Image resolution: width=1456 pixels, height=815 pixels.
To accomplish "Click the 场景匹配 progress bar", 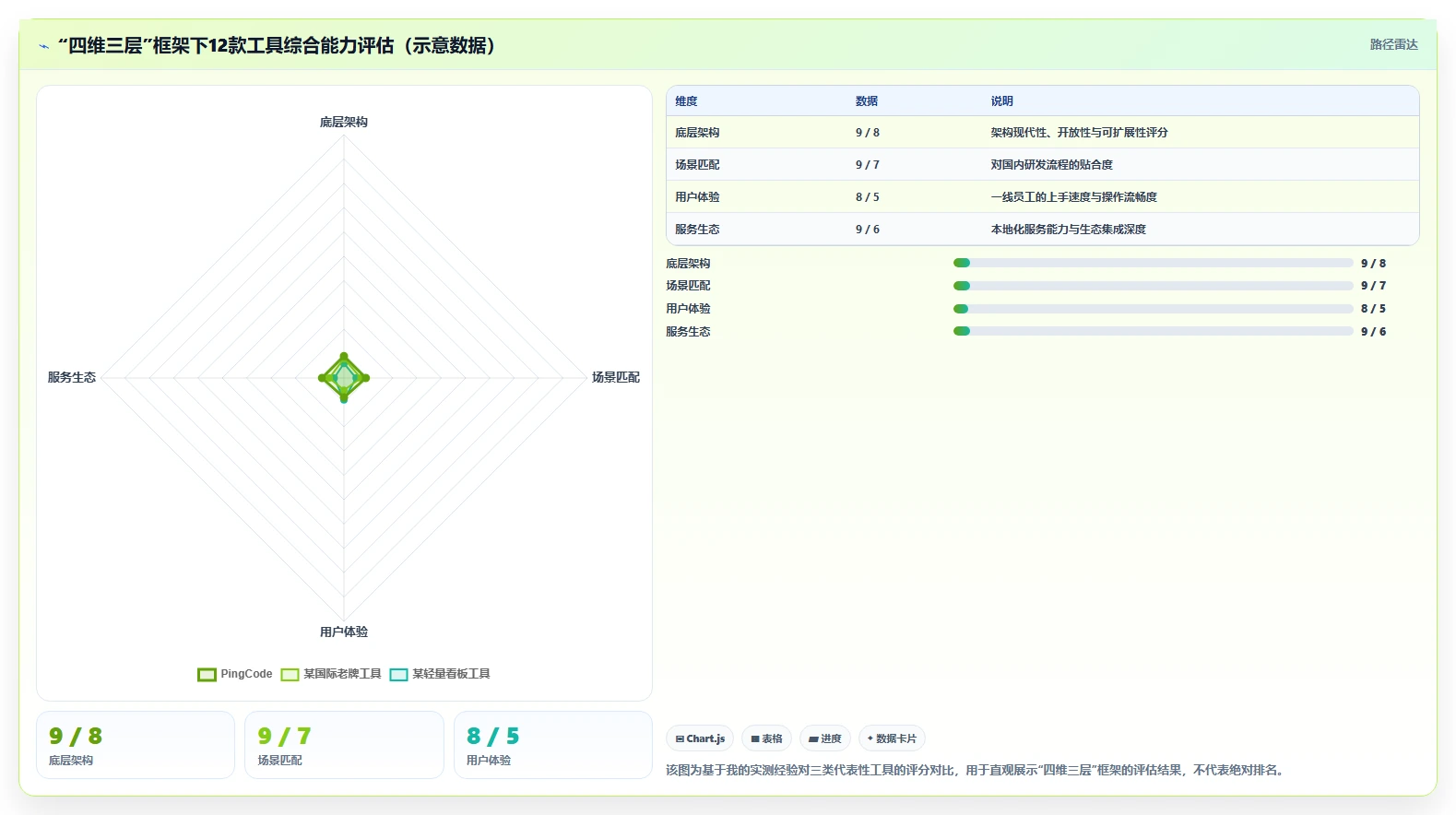I will tap(1153, 286).
